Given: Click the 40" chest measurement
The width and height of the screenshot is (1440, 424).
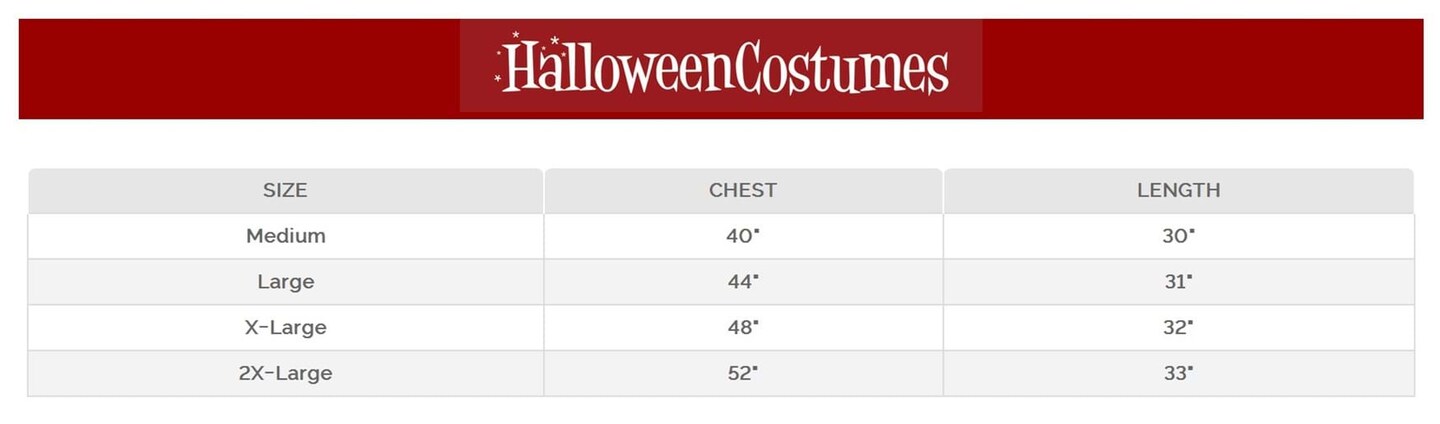Looking at the screenshot, I should tap(742, 236).
